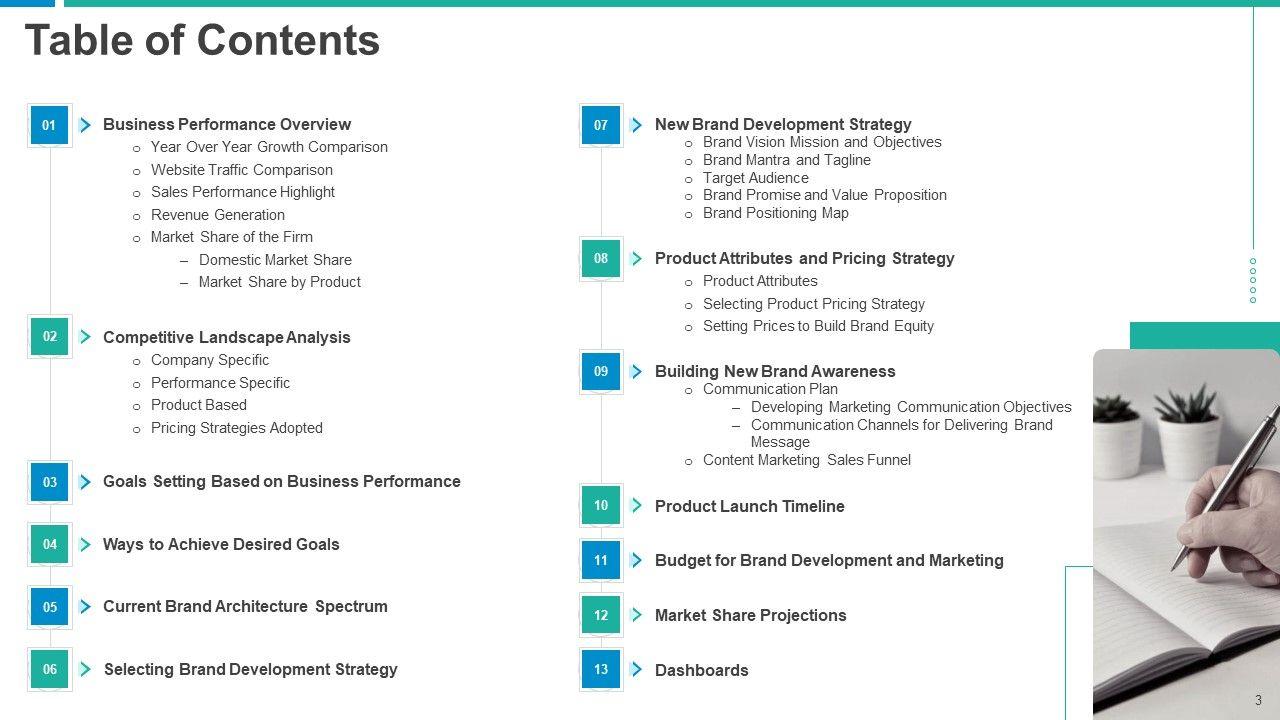This screenshot has height=720, width=1280.
Task: Select the 07 section number icon
Action: point(601,125)
